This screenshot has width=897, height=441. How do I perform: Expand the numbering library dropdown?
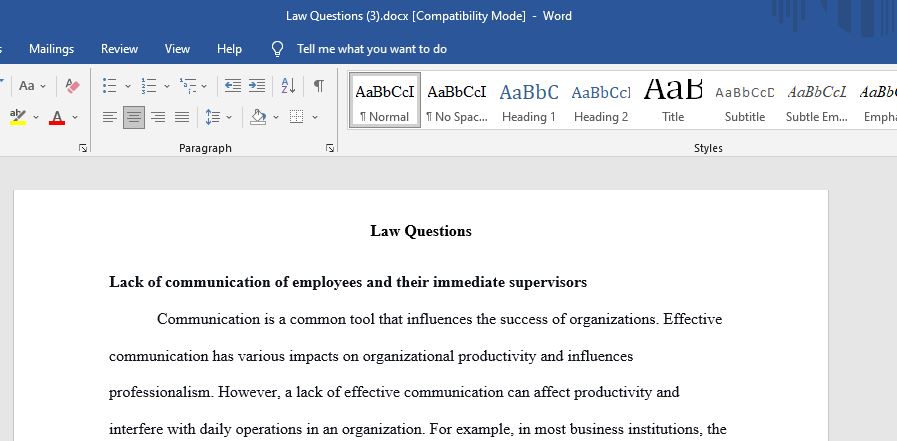(x=167, y=86)
